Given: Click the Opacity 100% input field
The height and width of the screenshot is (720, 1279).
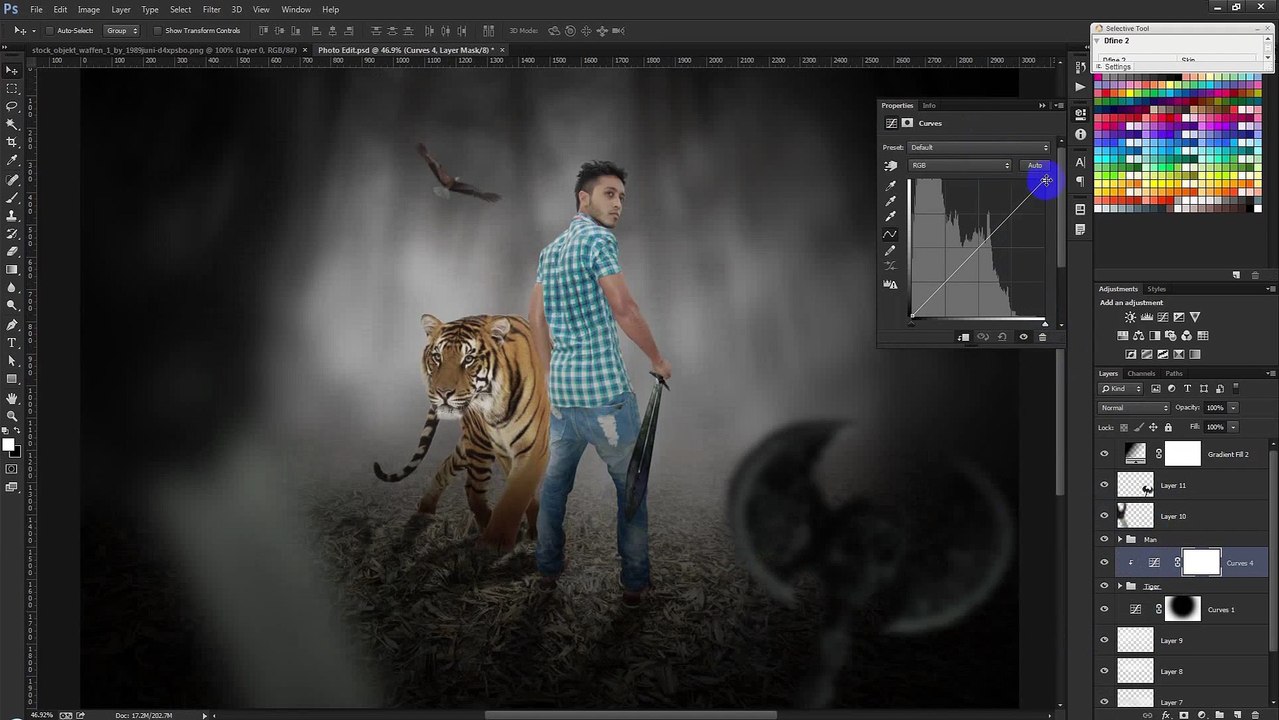Looking at the screenshot, I should click(x=1214, y=408).
